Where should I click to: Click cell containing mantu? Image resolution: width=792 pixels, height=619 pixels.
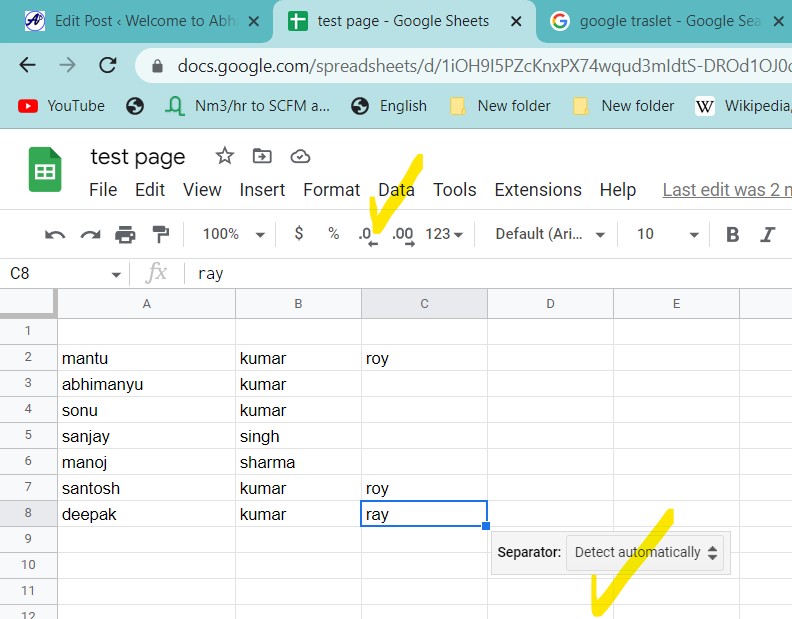point(146,358)
